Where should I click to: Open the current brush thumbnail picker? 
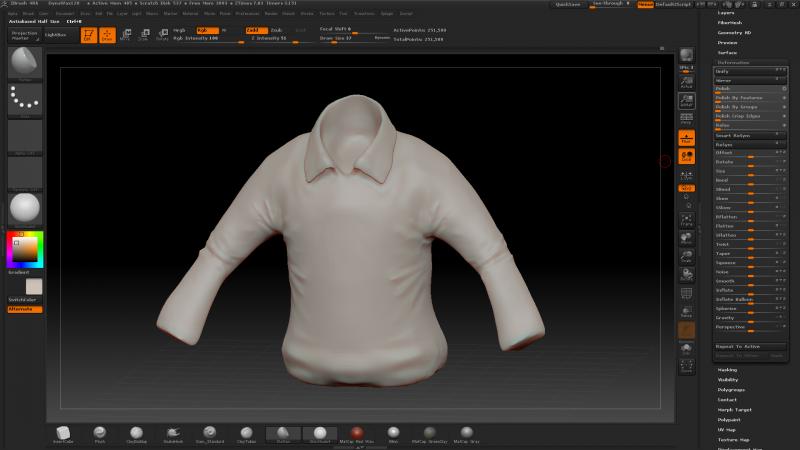coord(24,62)
